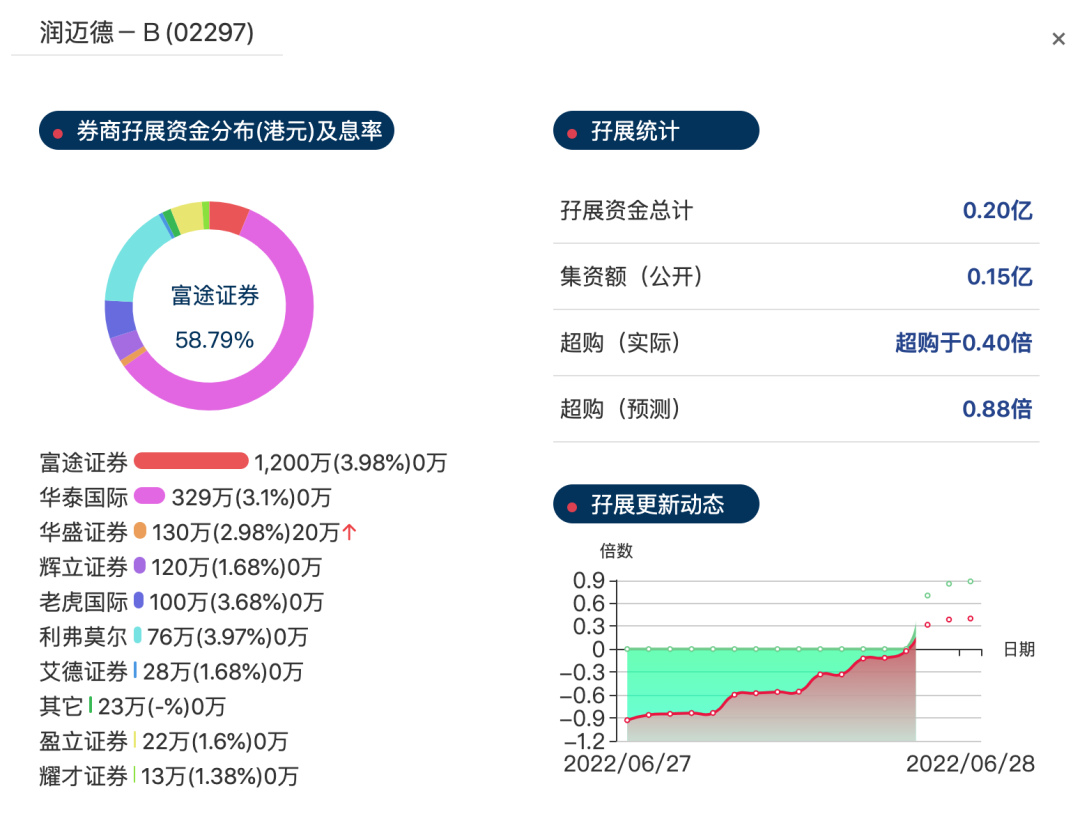Click the first red point on chart line

[x=627, y=720]
